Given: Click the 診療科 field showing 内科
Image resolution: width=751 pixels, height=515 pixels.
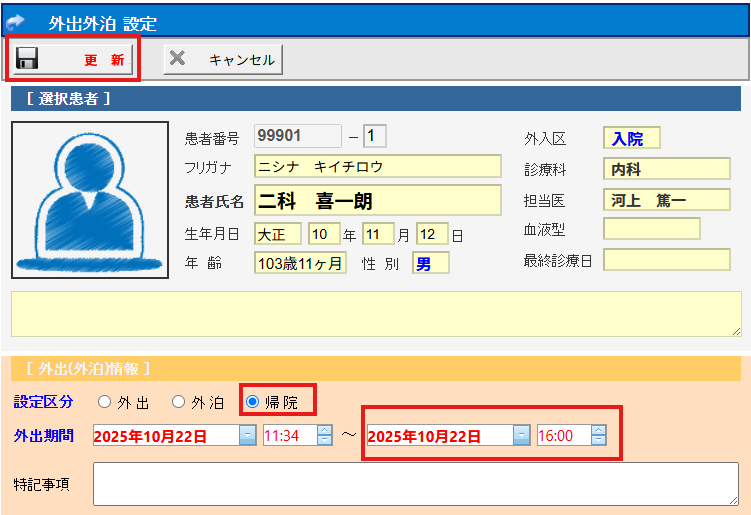Looking at the screenshot, I should point(666,169).
